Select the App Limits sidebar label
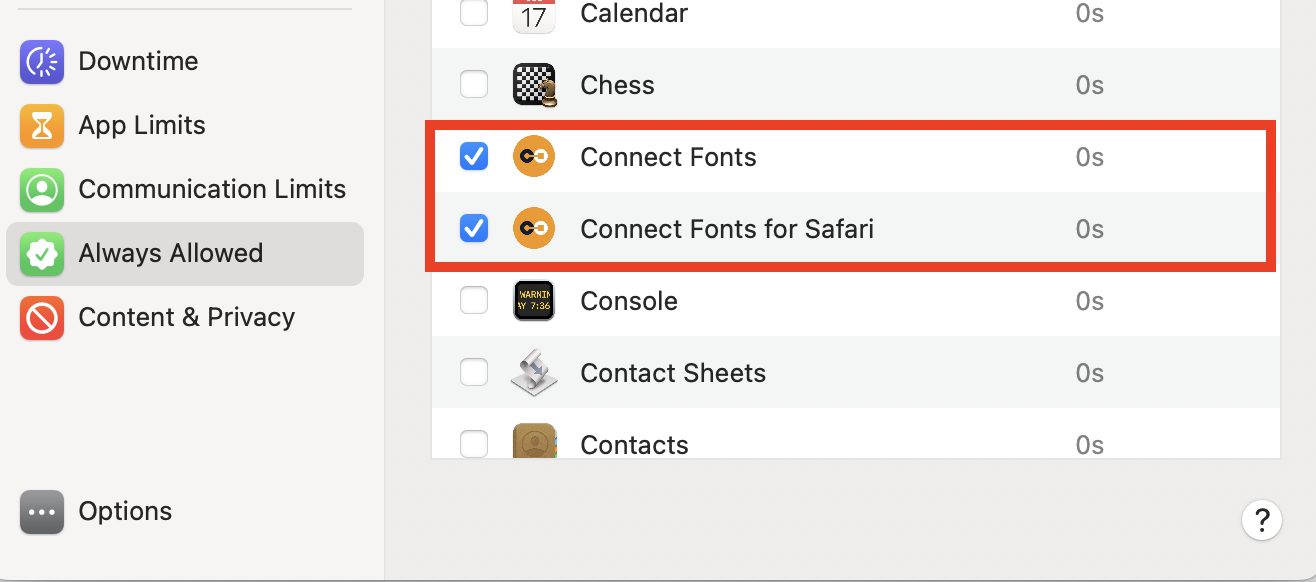Image resolution: width=1316 pixels, height=582 pixels. (x=142, y=125)
